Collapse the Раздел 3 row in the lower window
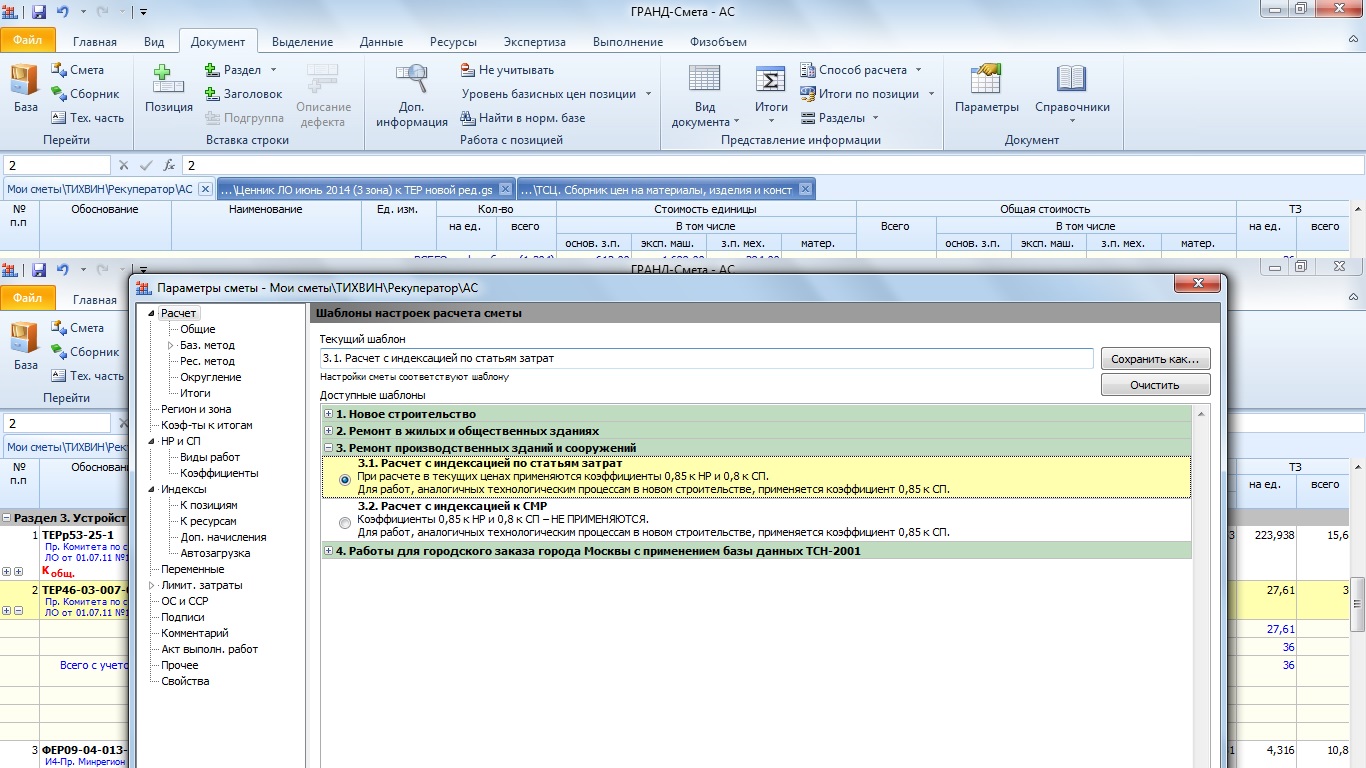Viewport: 1366px width, 768px height. pos(6,519)
